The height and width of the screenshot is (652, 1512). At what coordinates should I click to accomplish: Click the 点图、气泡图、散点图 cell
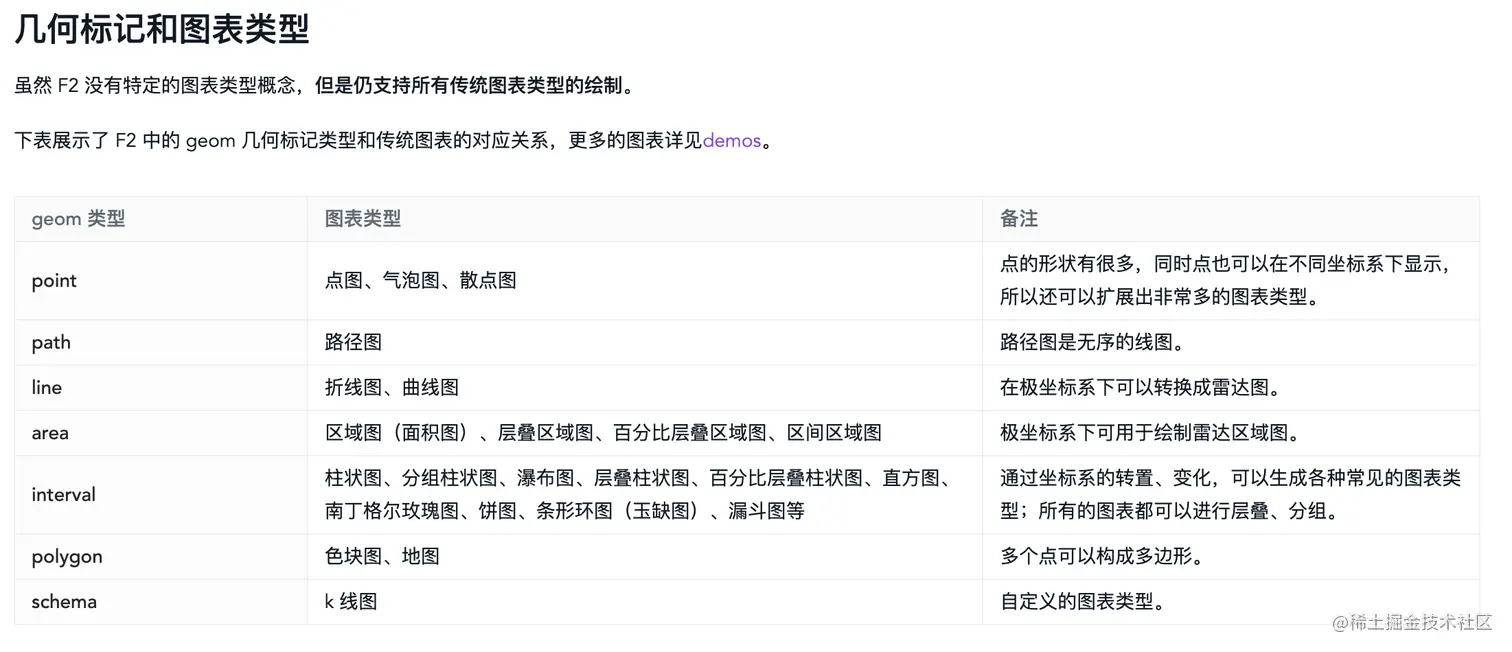421,281
